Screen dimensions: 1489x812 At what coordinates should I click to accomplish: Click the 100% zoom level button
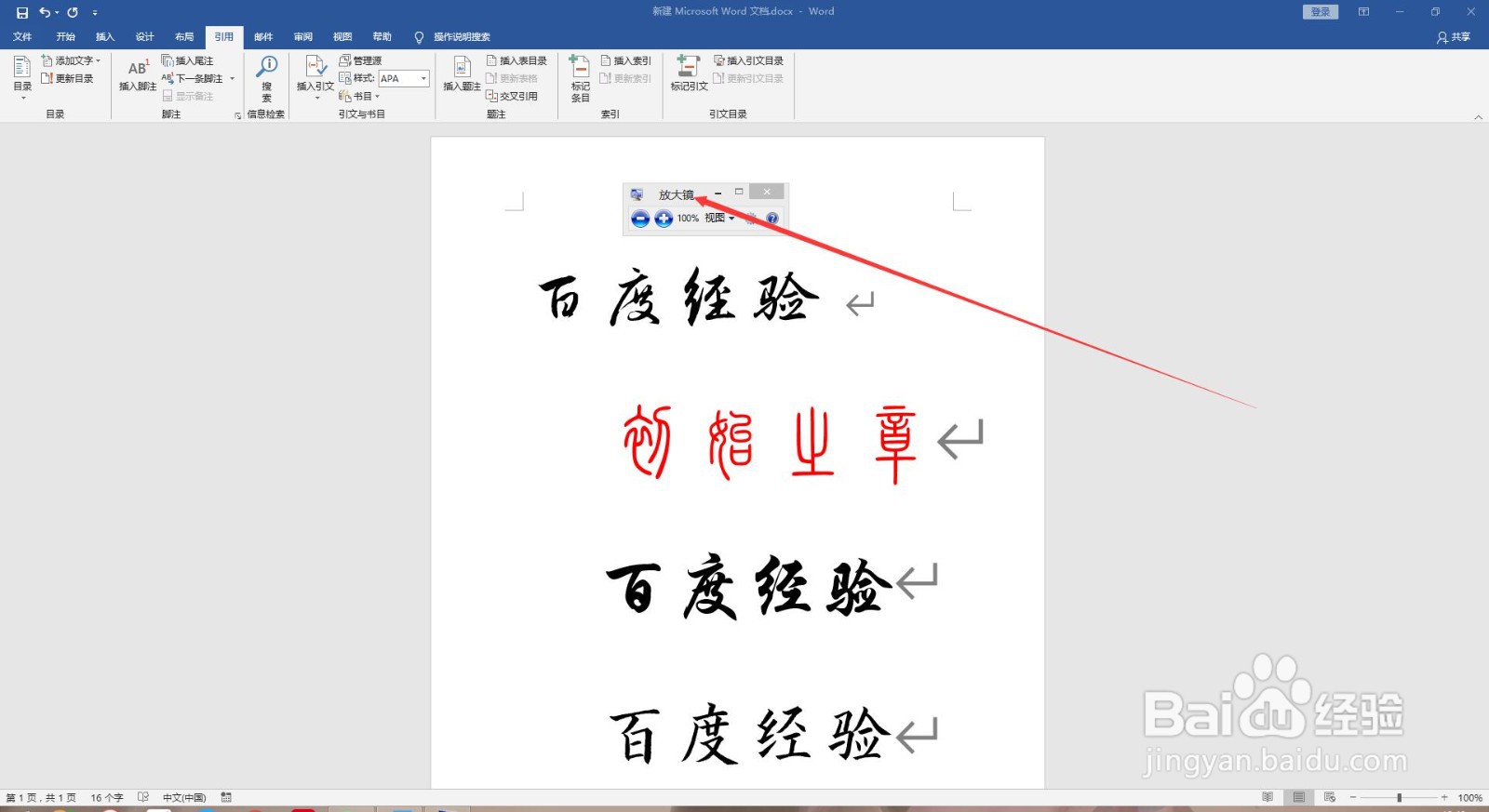1470,798
